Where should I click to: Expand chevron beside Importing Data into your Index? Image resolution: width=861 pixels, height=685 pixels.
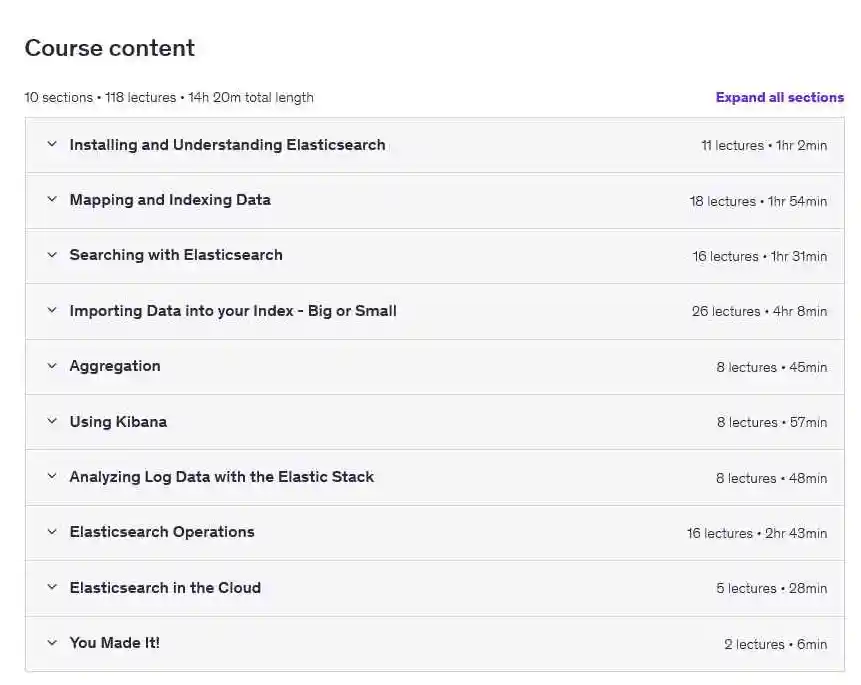(52, 310)
